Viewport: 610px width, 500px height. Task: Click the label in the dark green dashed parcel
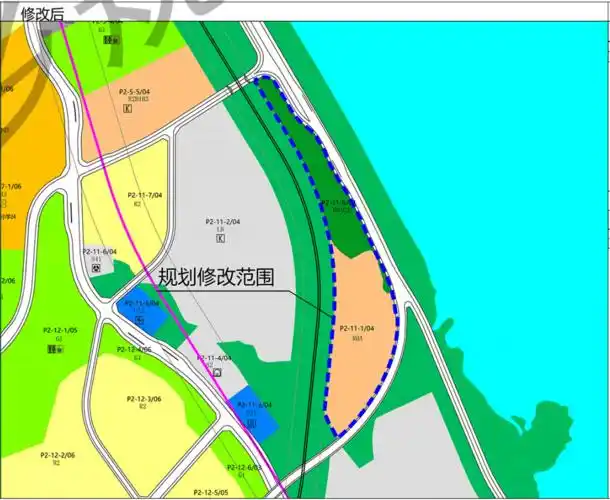338,203
